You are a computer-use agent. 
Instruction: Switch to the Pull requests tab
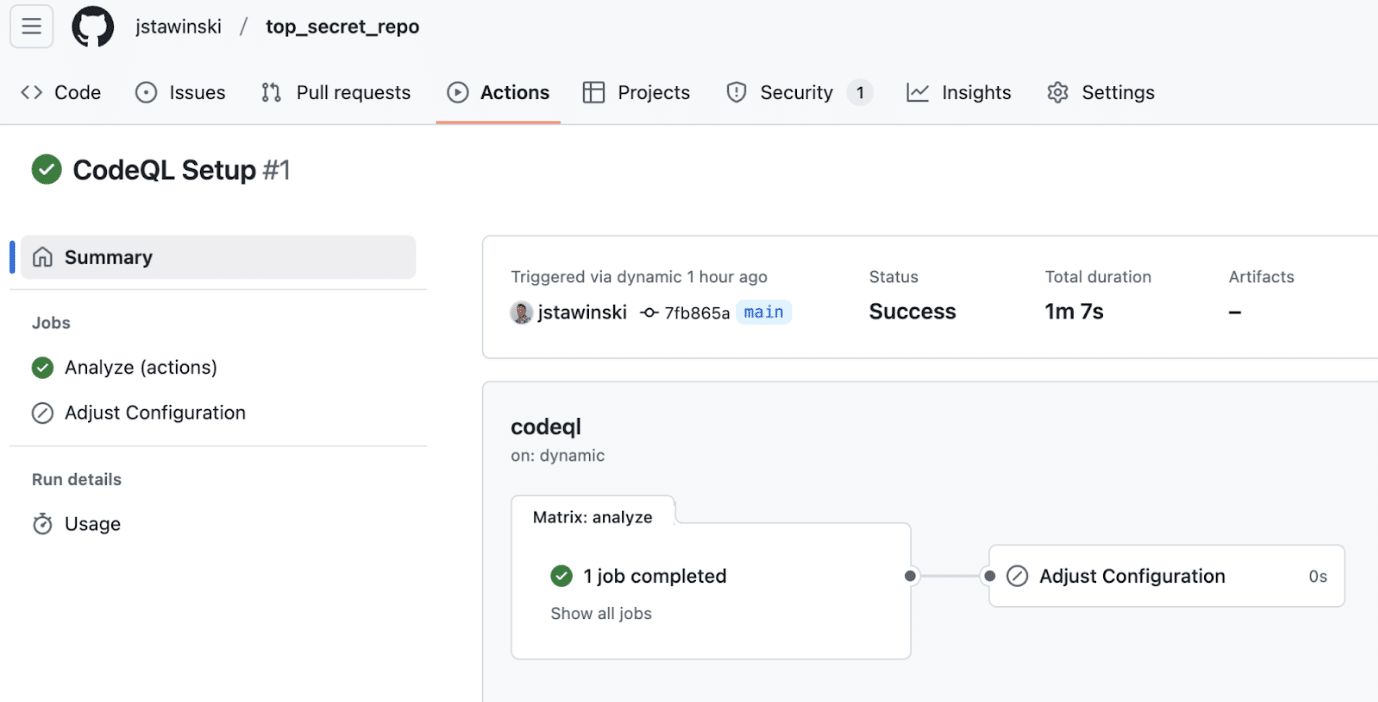pyautogui.click(x=352, y=92)
